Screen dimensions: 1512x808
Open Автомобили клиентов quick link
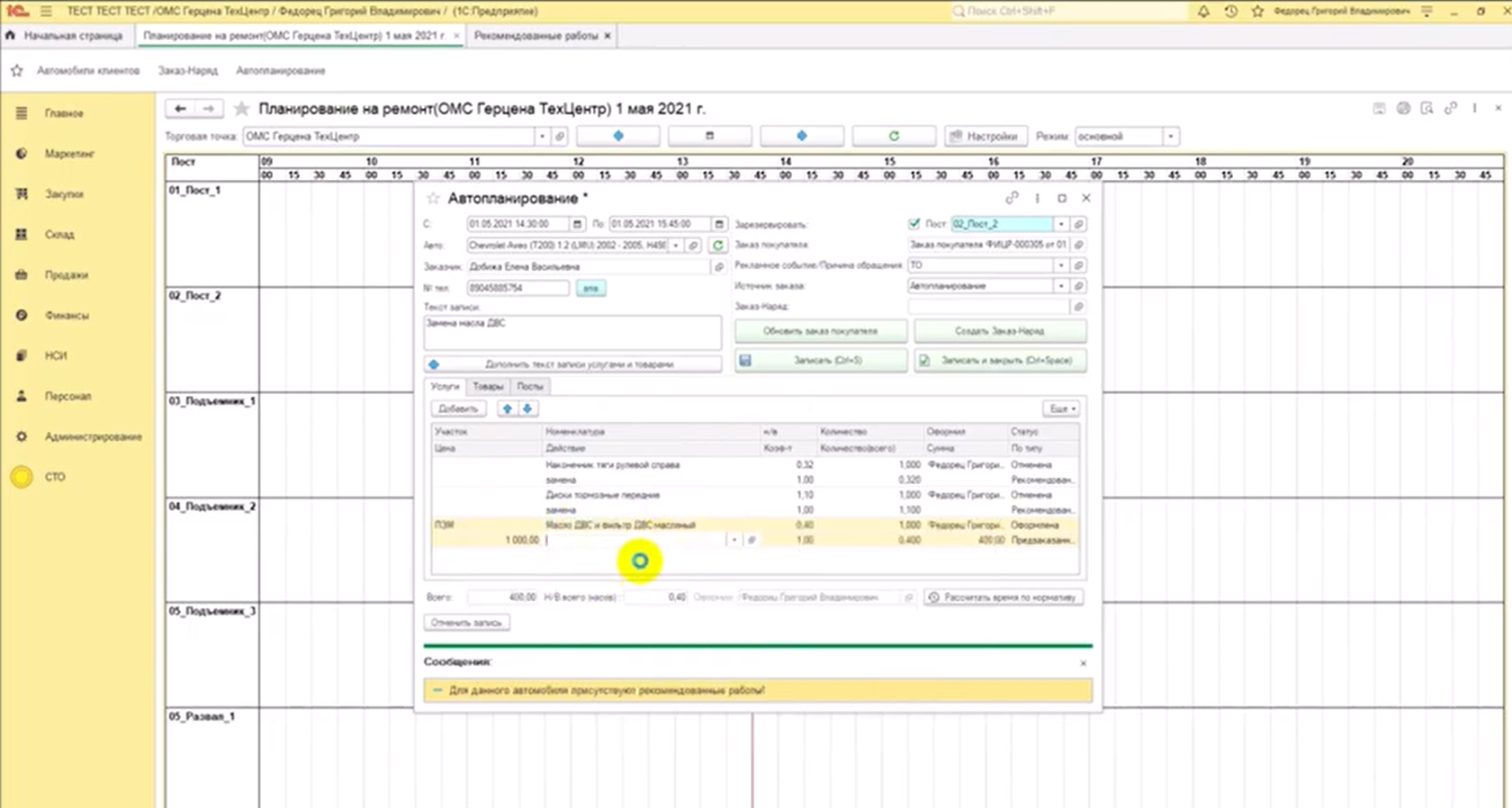click(x=88, y=70)
